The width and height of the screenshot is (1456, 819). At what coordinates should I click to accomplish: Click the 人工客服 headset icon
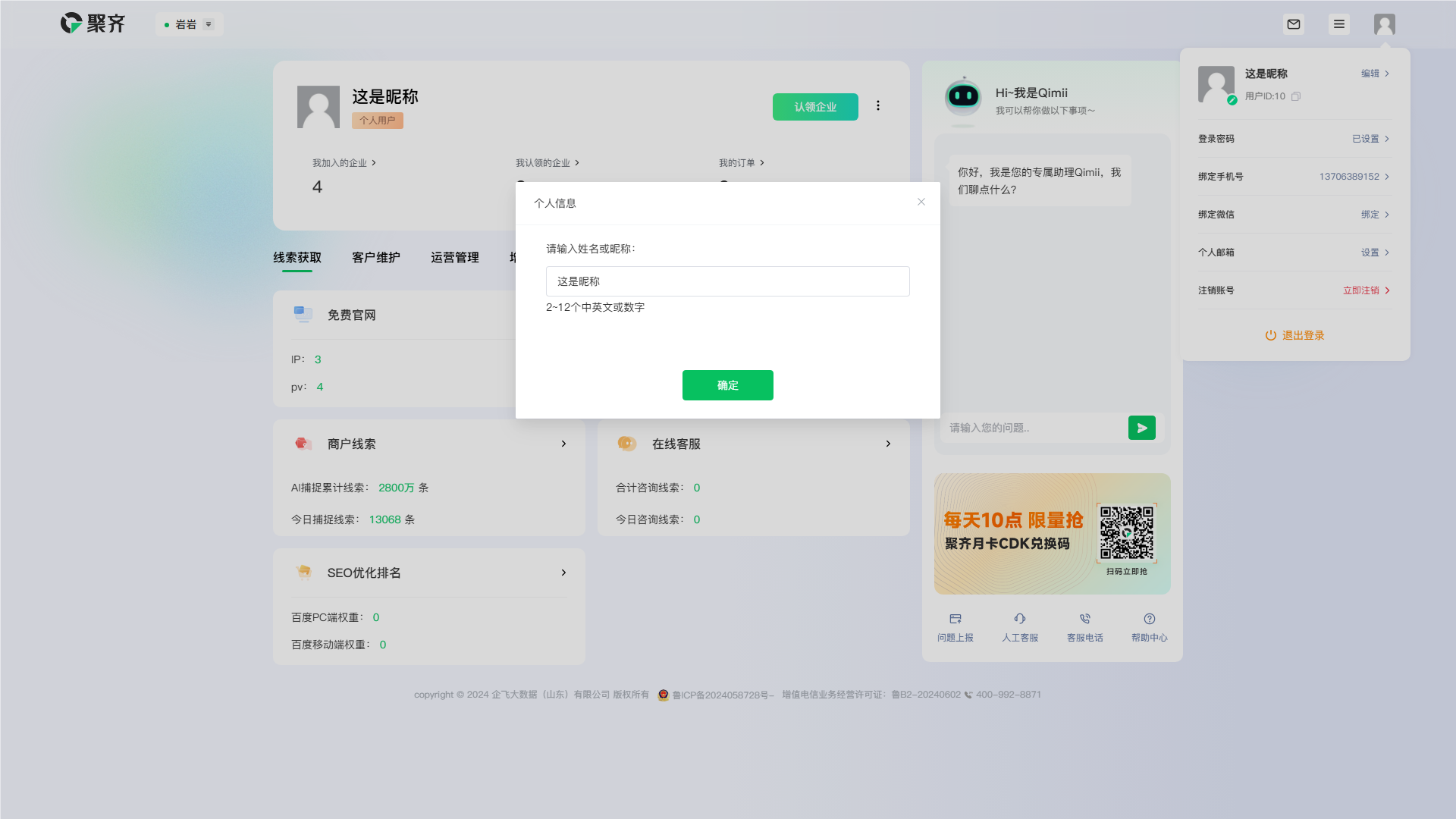point(1020,620)
